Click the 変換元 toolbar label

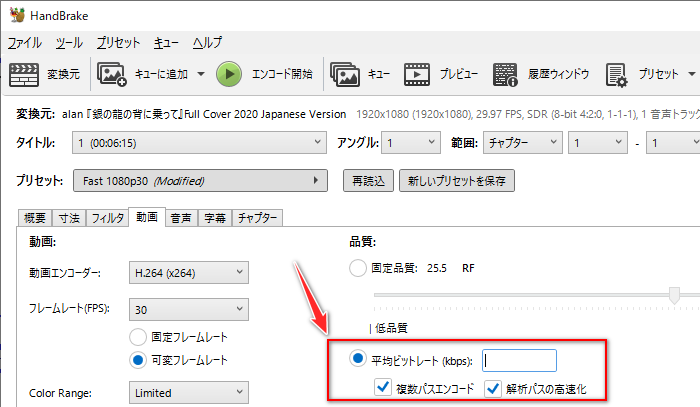[x=63, y=74]
